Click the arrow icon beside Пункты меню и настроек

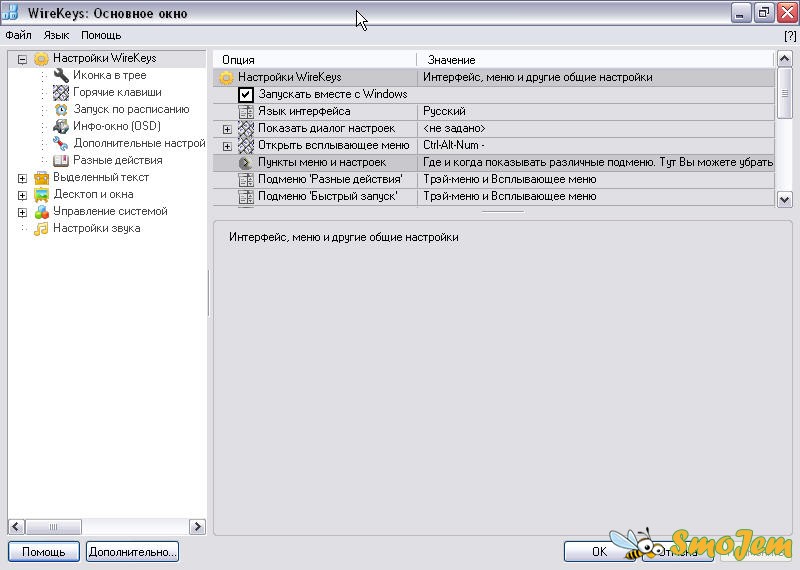pos(246,163)
